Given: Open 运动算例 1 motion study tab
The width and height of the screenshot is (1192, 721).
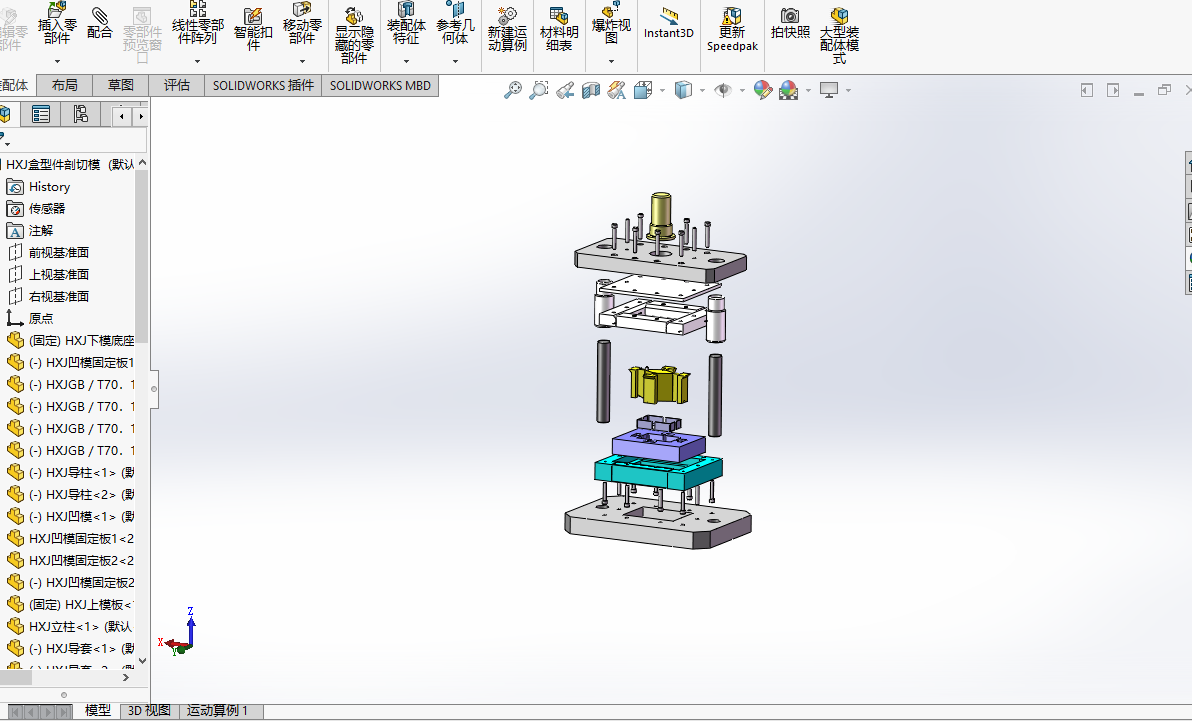Looking at the screenshot, I should 217,710.
